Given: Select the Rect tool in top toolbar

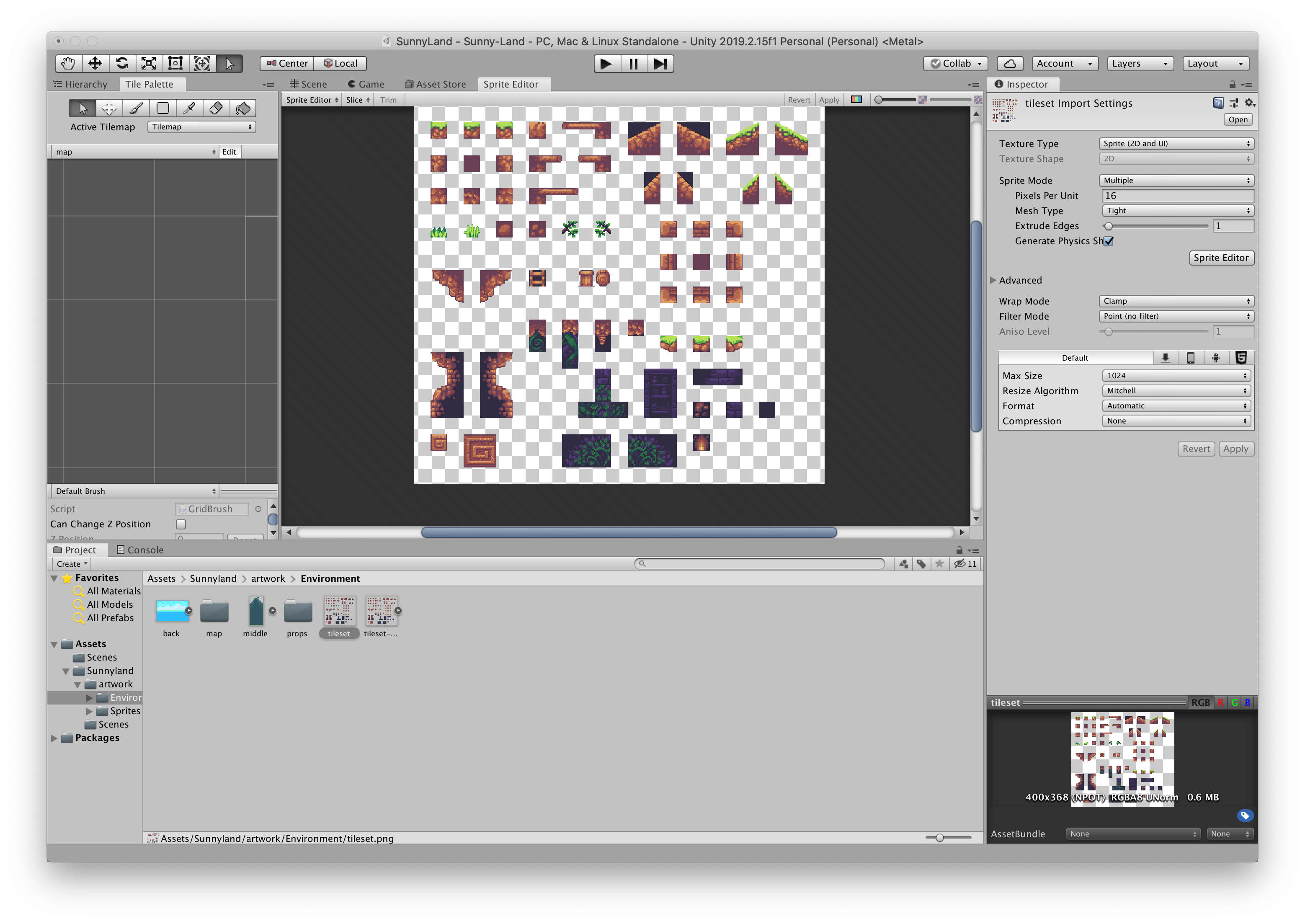Looking at the screenshot, I should coord(175,63).
